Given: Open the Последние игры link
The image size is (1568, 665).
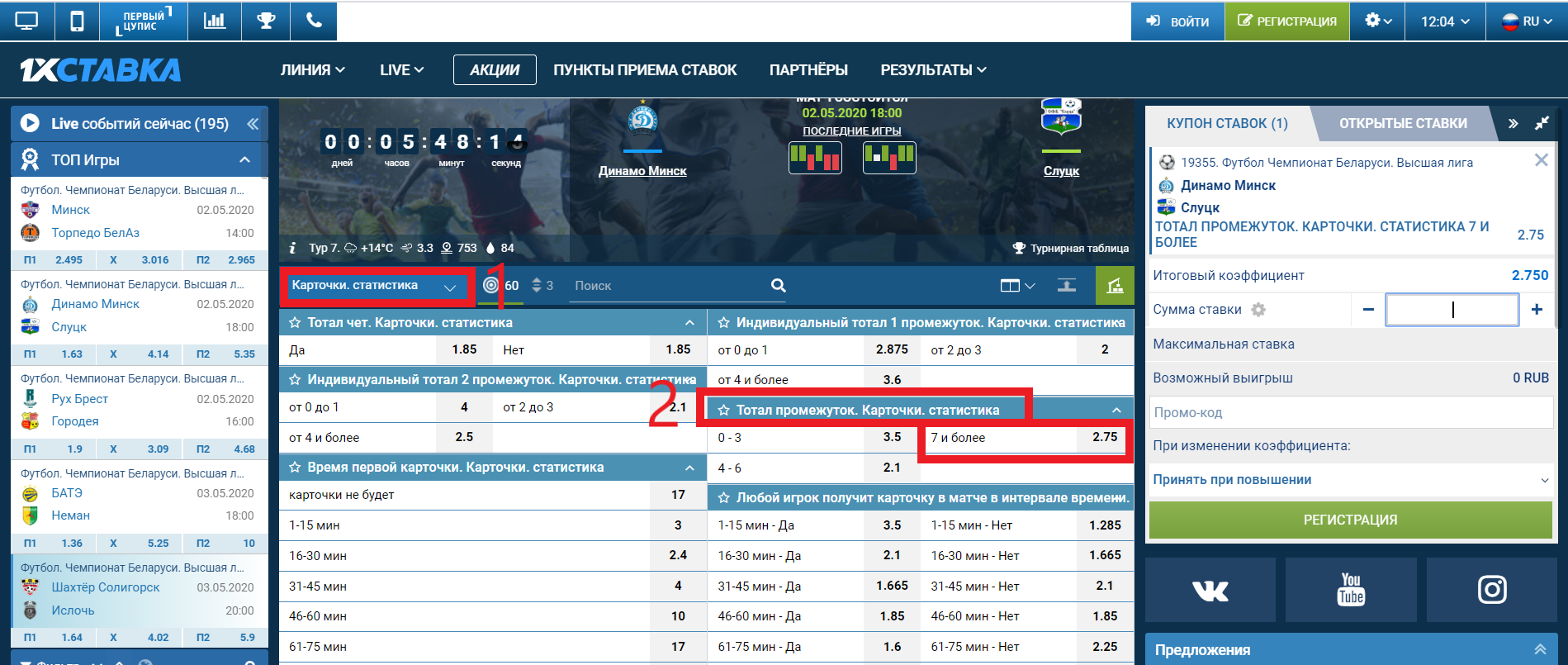Looking at the screenshot, I should [x=851, y=131].
